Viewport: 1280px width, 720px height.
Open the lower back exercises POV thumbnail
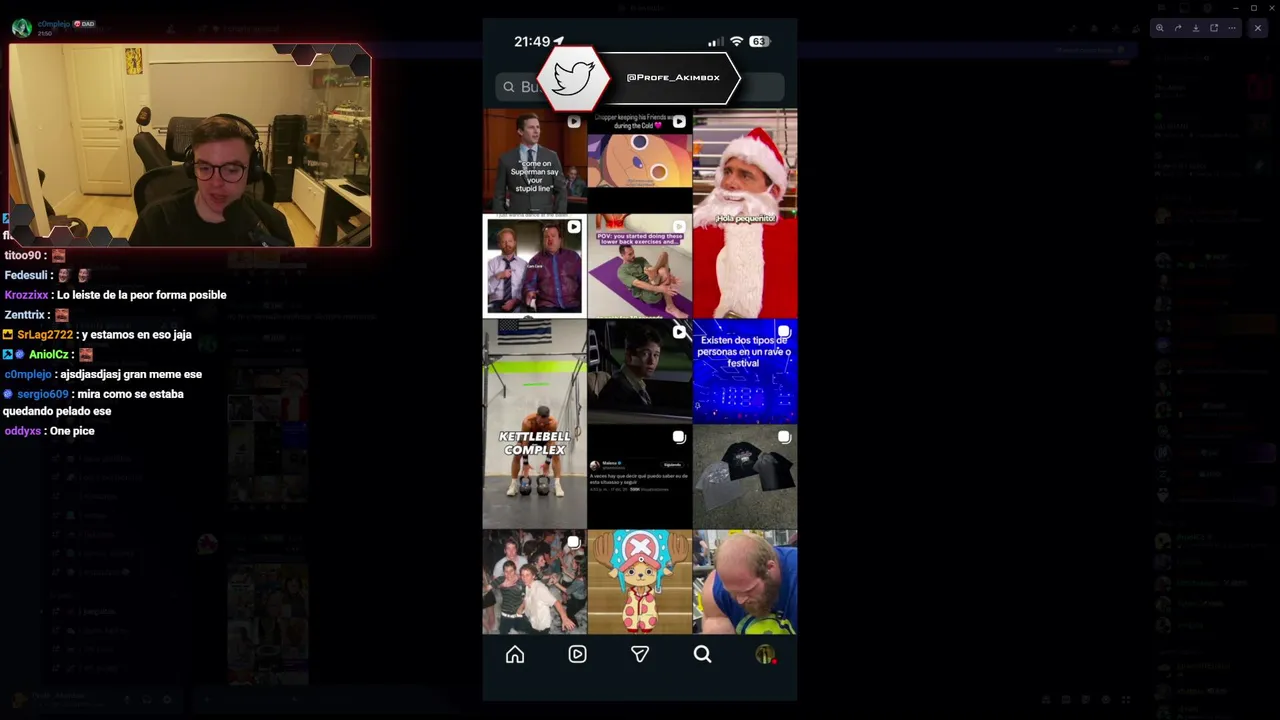(640, 266)
